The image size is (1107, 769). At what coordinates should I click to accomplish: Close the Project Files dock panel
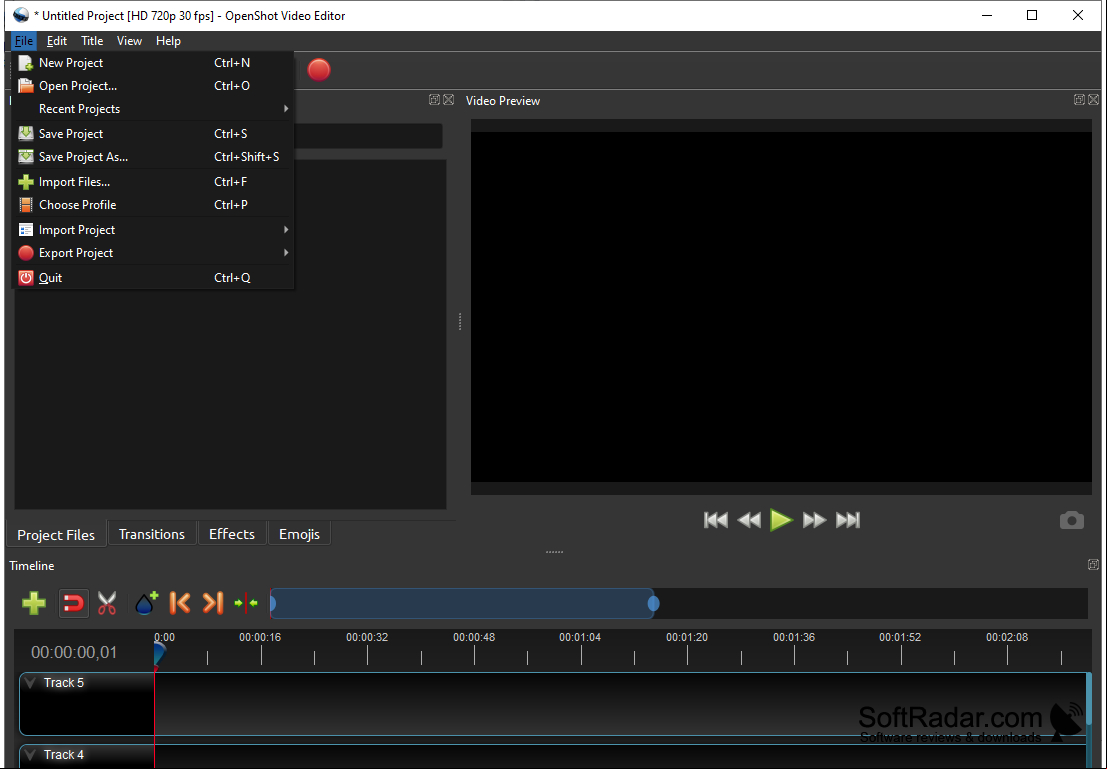click(448, 100)
